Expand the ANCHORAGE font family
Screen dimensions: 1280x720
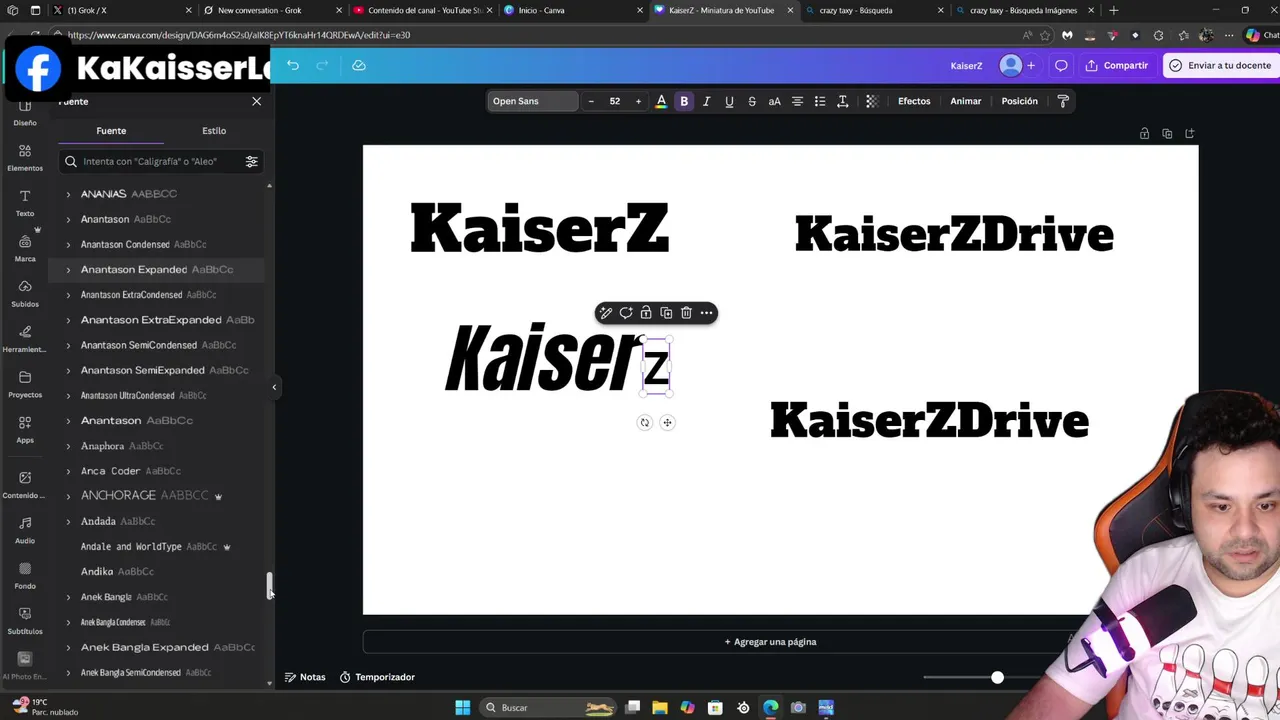point(69,496)
